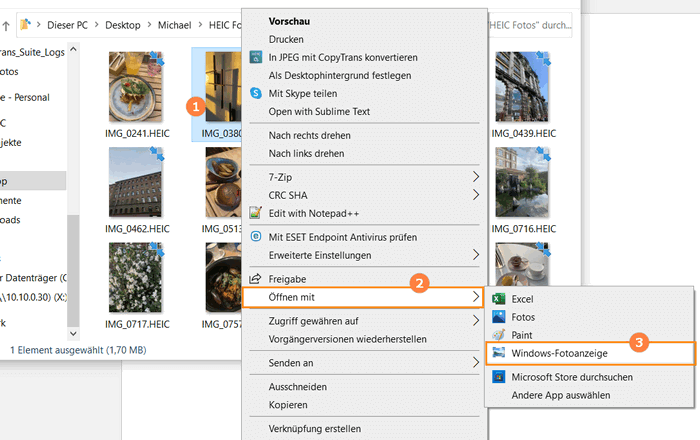This screenshot has height=440, width=700.
Task: Select Nach links drehen
Action: pyautogui.click(x=306, y=154)
